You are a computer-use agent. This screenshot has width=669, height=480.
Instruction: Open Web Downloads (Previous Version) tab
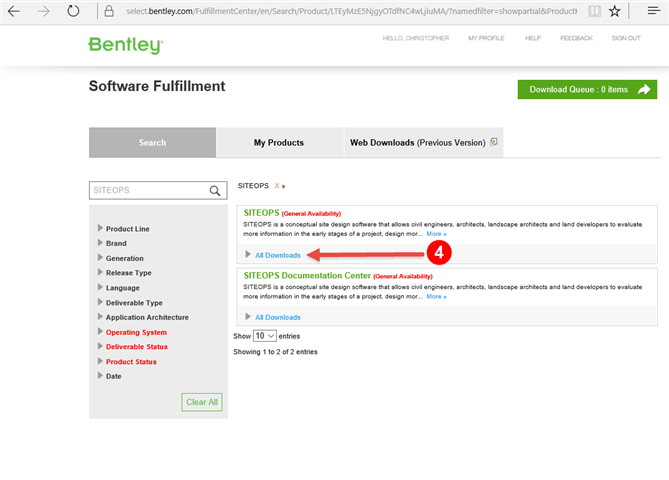pos(423,143)
